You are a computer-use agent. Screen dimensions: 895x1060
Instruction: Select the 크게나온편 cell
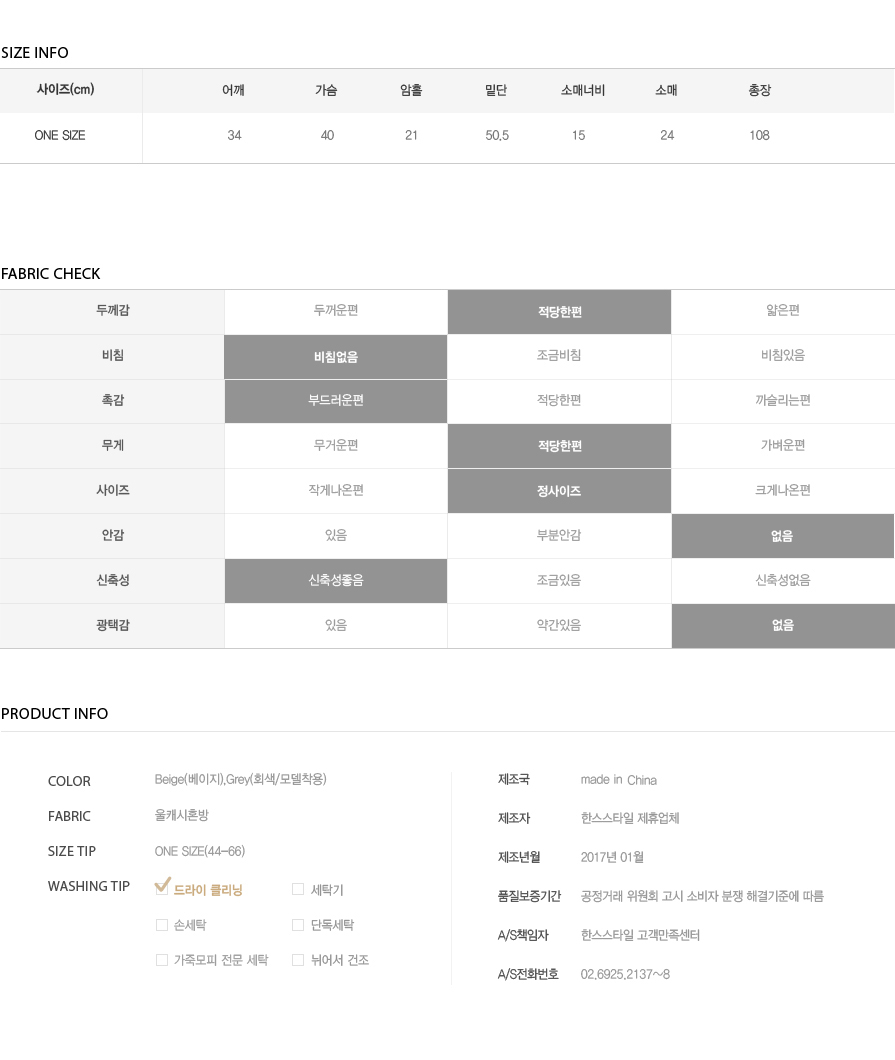point(783,491)
